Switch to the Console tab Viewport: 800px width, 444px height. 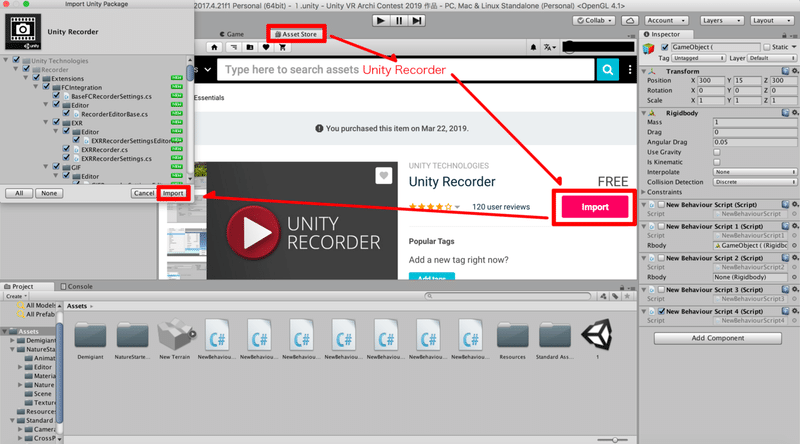pyautogui.click(x=77, y=286)
